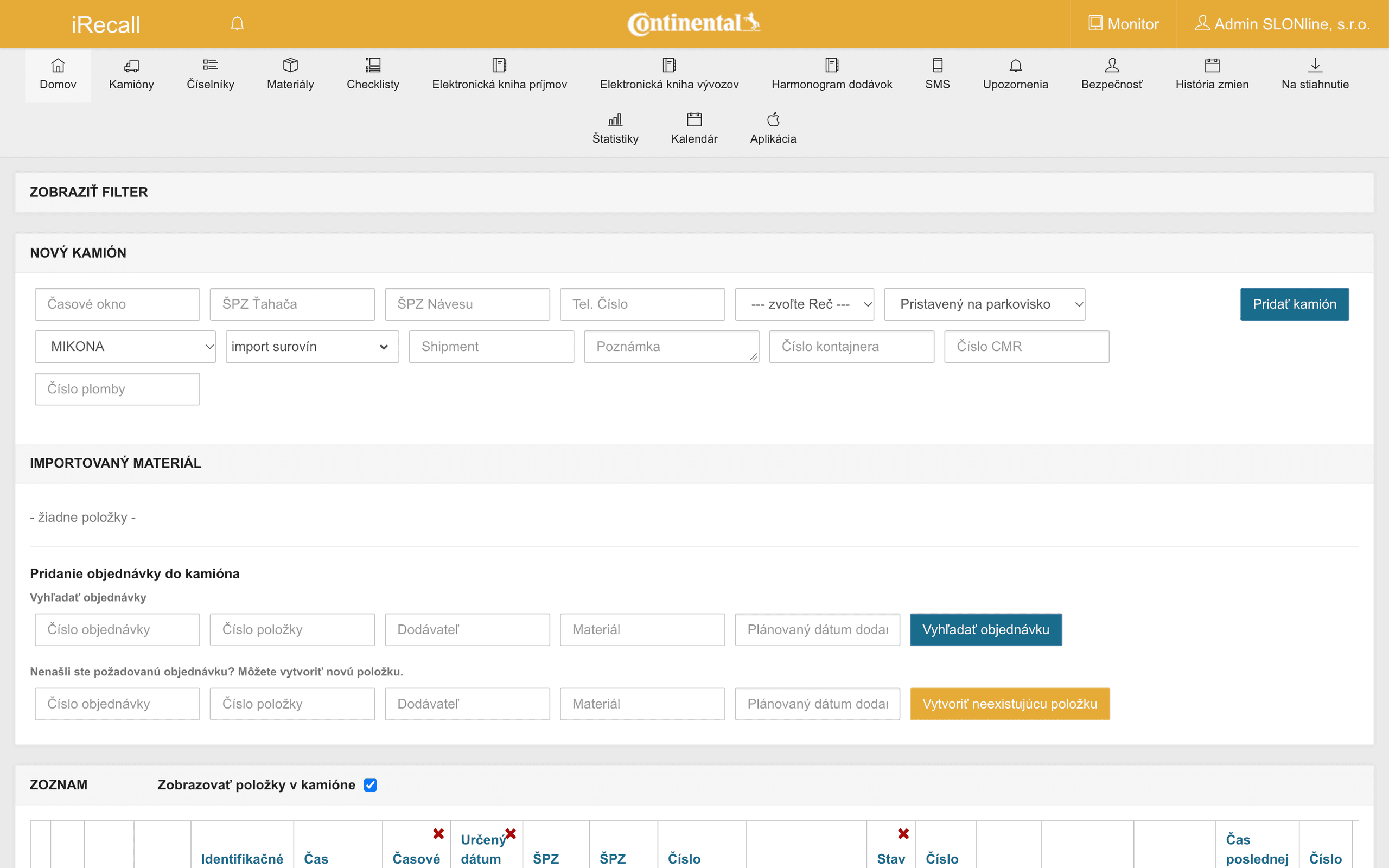This screenshot has height=868, width=1389.
Task: Open Upozornenia bell icon
Action: [1015, 65]
